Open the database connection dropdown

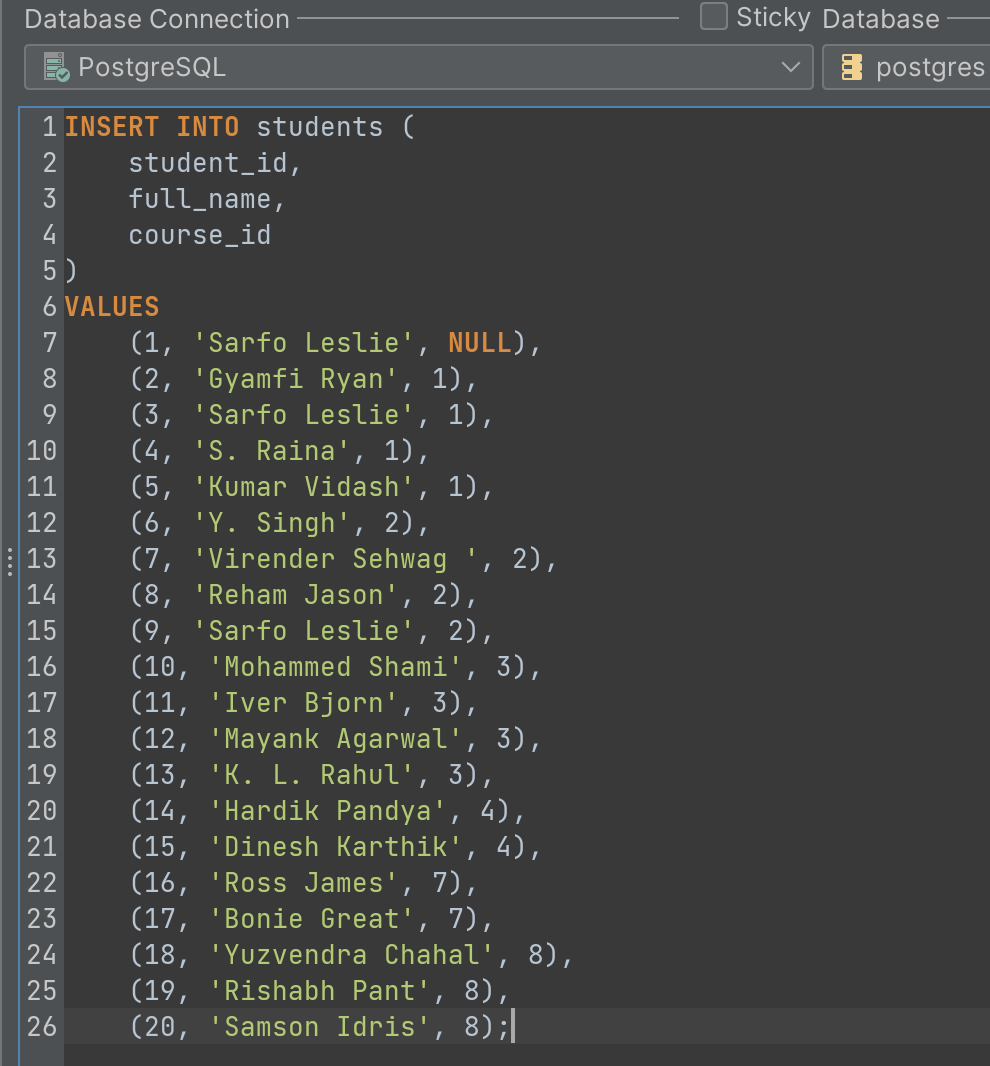click(792, 67)
